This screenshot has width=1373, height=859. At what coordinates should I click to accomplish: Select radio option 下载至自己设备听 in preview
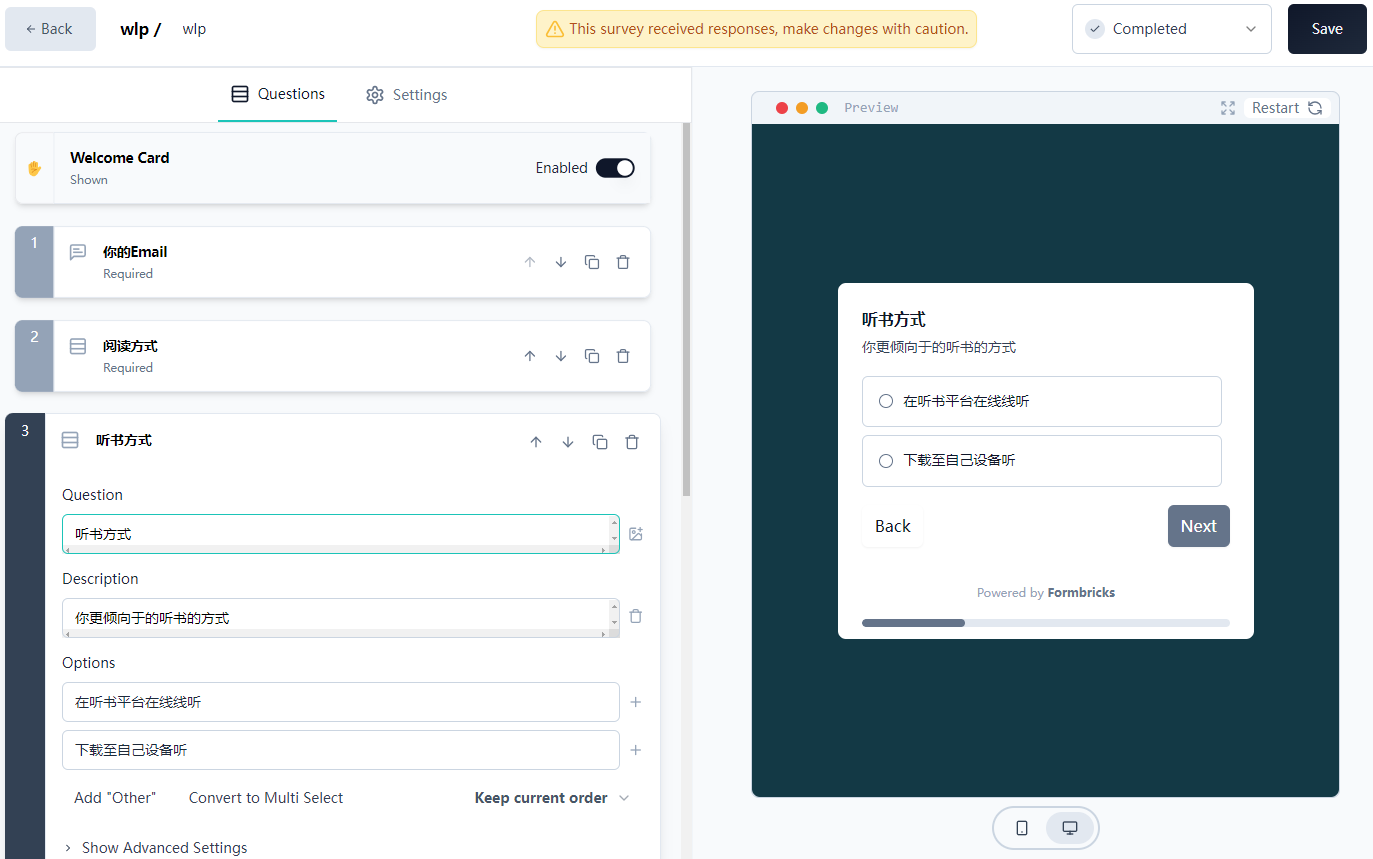(886, 460)
